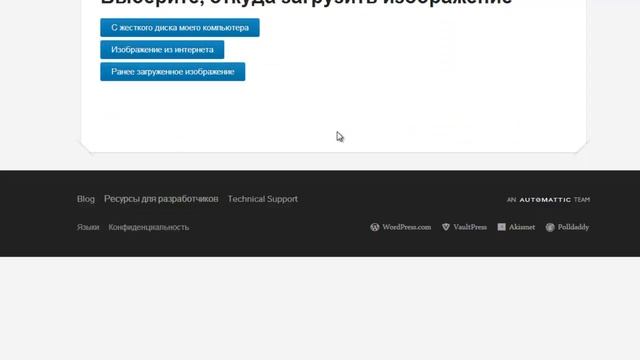Open the WordPress.com text link

coord(407,227)
